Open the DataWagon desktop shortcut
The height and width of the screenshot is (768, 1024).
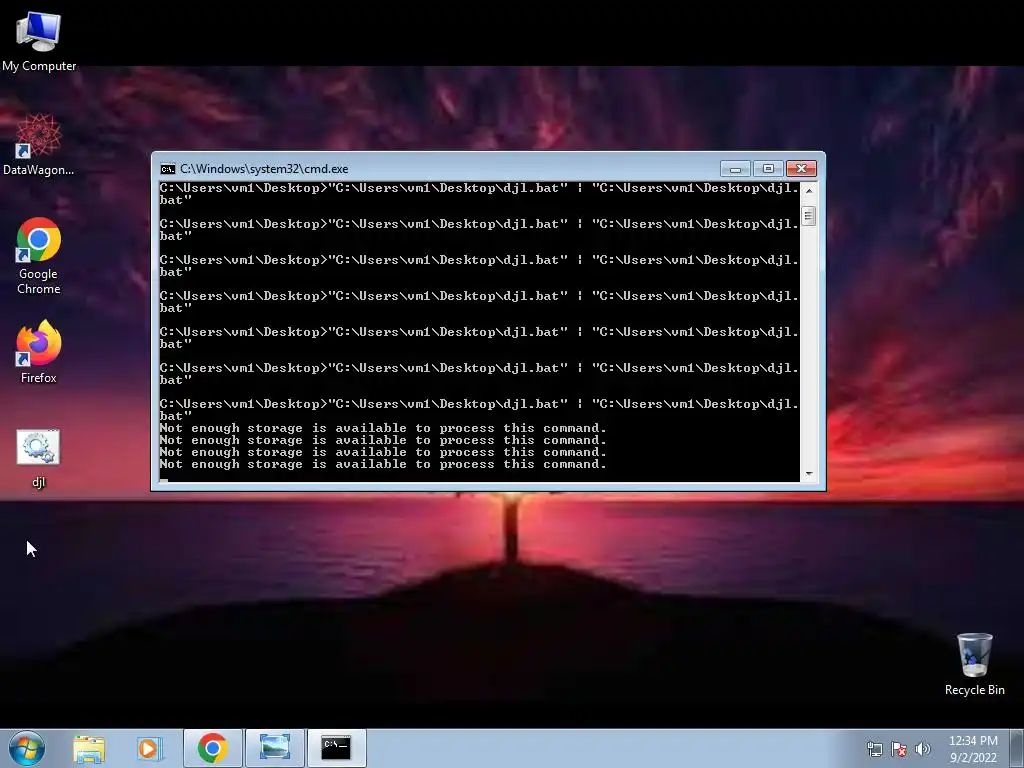(x=39, y=145)
